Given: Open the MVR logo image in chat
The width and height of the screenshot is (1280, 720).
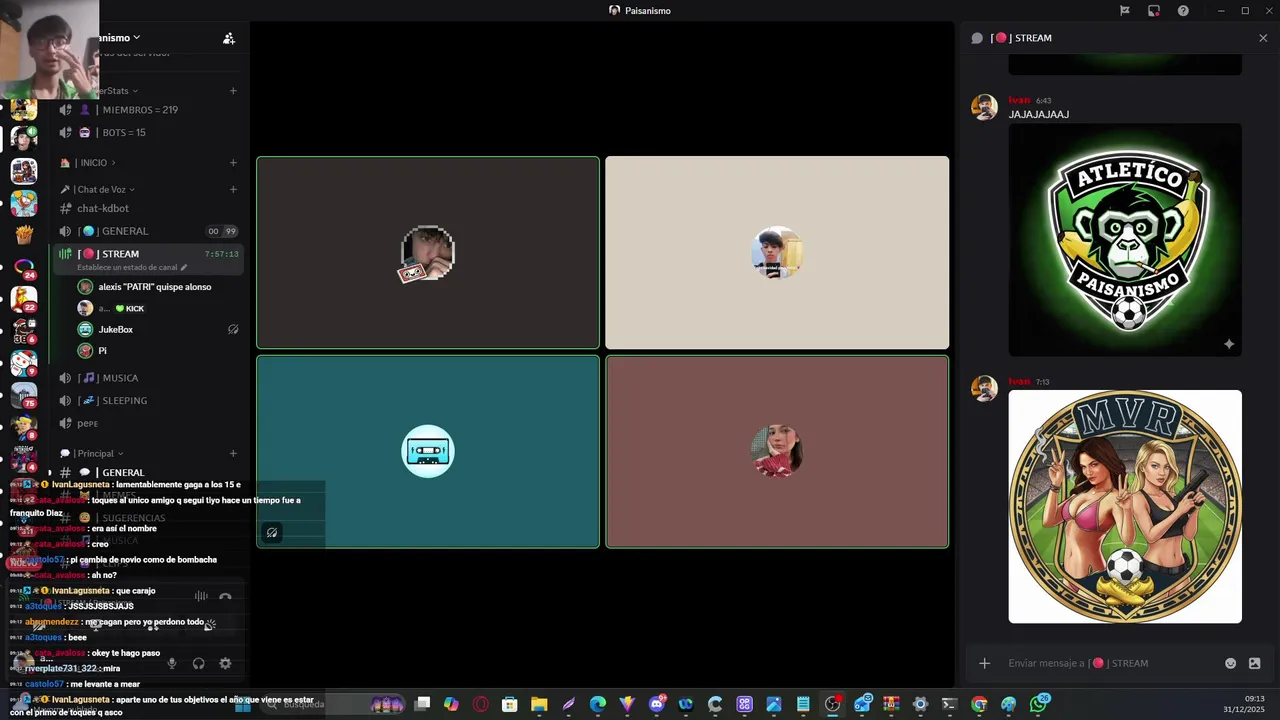Looking at the screenshot, I should 1125,507.
